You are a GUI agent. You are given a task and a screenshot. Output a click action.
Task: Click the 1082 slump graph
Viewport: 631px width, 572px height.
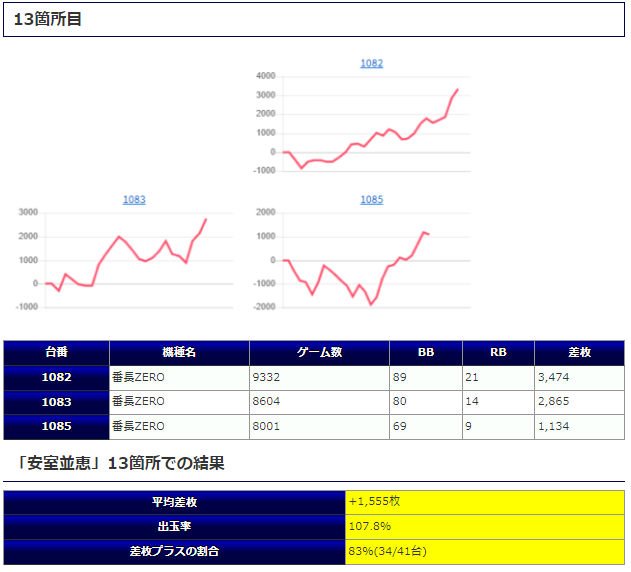[362, 123]
